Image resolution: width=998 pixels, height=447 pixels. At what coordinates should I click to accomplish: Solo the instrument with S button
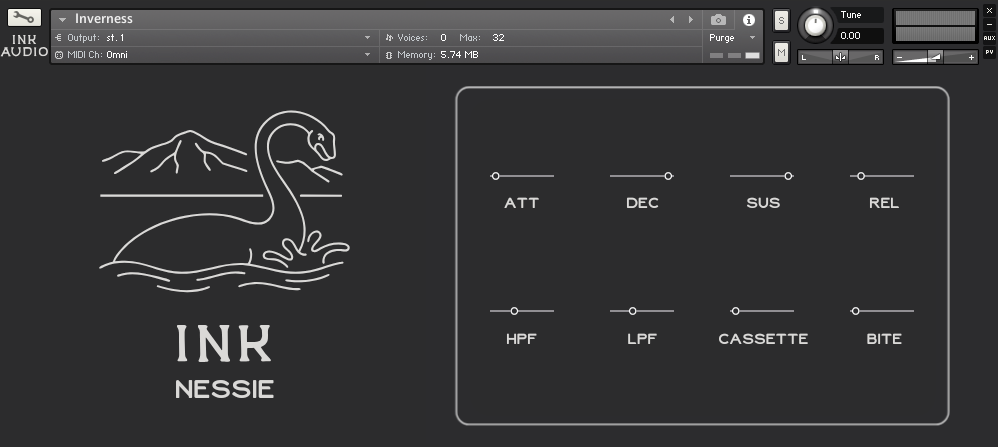[781, 20]
